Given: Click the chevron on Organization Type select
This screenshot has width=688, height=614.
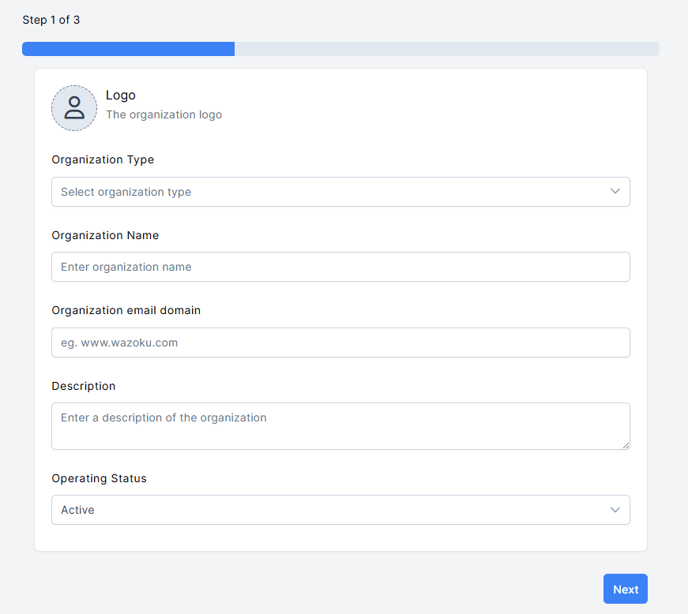Looking at the screenshot, I should (x=615, y=191).
